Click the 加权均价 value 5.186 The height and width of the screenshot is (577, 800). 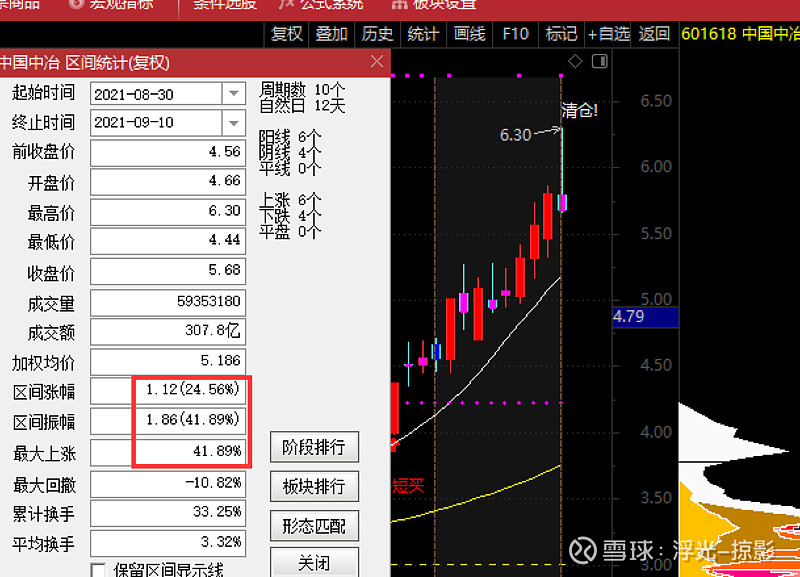[x=168, y=361]
